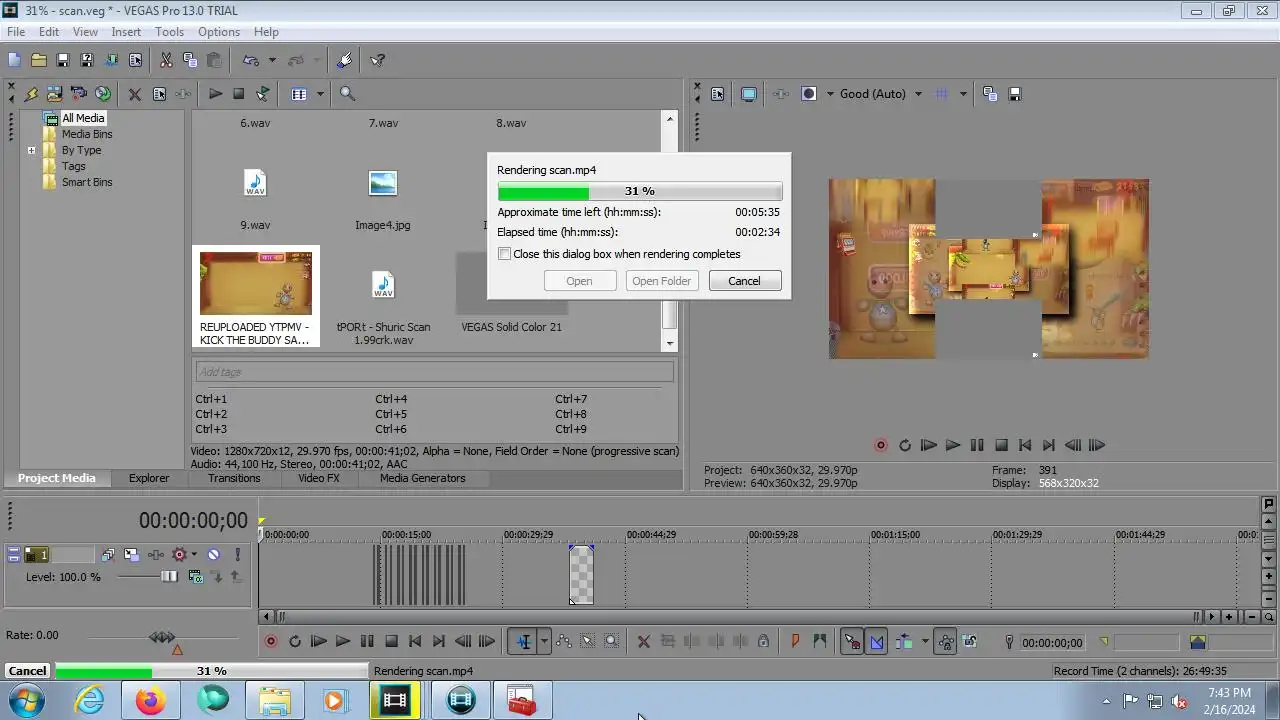The height and width of the screenshot is (720, 1280).
Task: Switch to the Media Generators tab
Action: point(423,478)
